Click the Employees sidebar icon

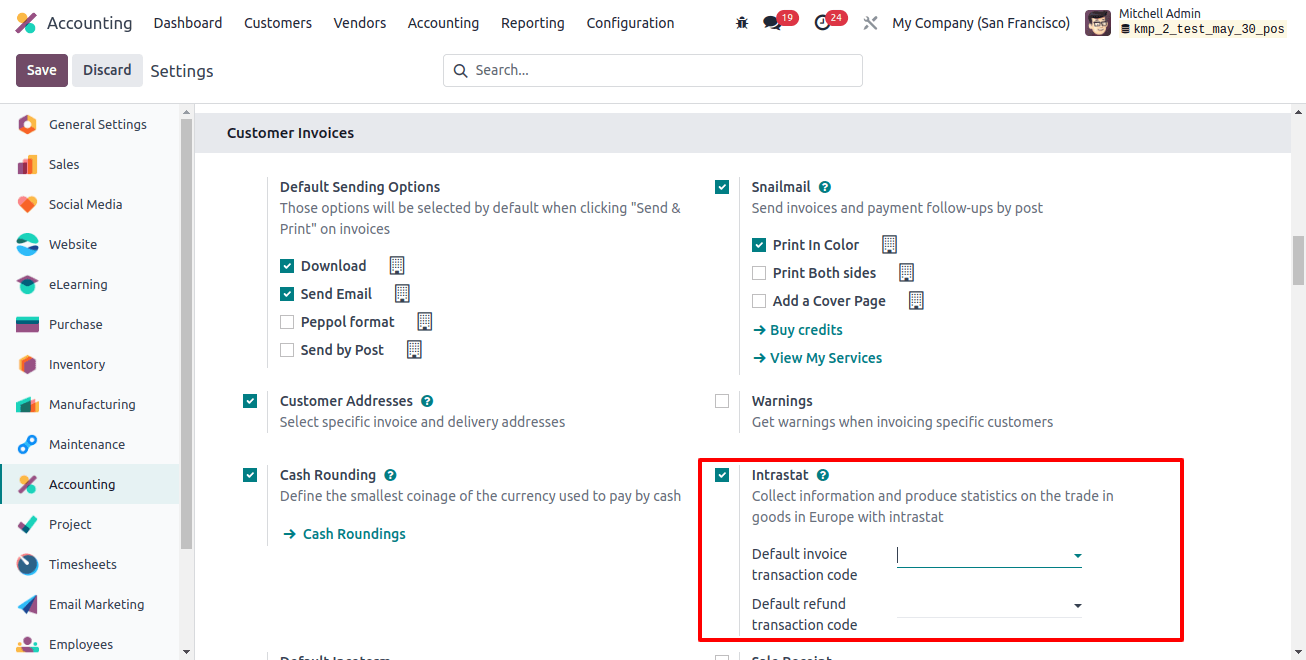point(28,645)
